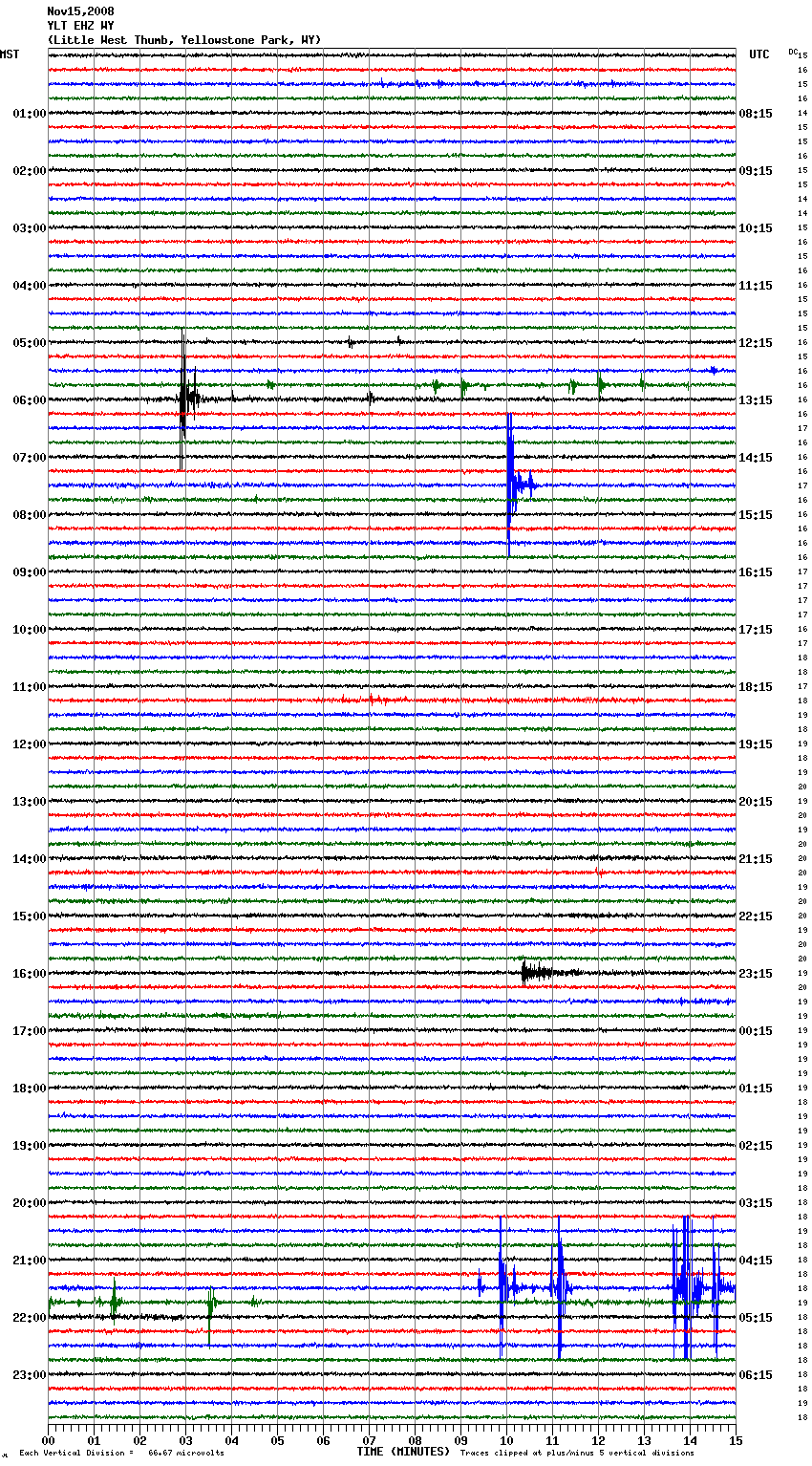Select the 03:00 MST time label
Image resolution: width=812 pixels, height=1466 pixels.
[x=30, y=228]
